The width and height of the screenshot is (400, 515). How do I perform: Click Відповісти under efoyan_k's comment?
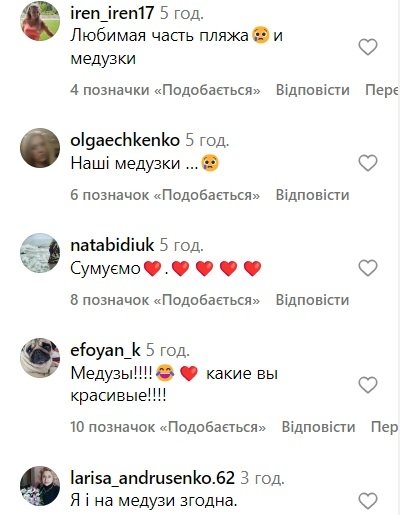click(318, 427)
